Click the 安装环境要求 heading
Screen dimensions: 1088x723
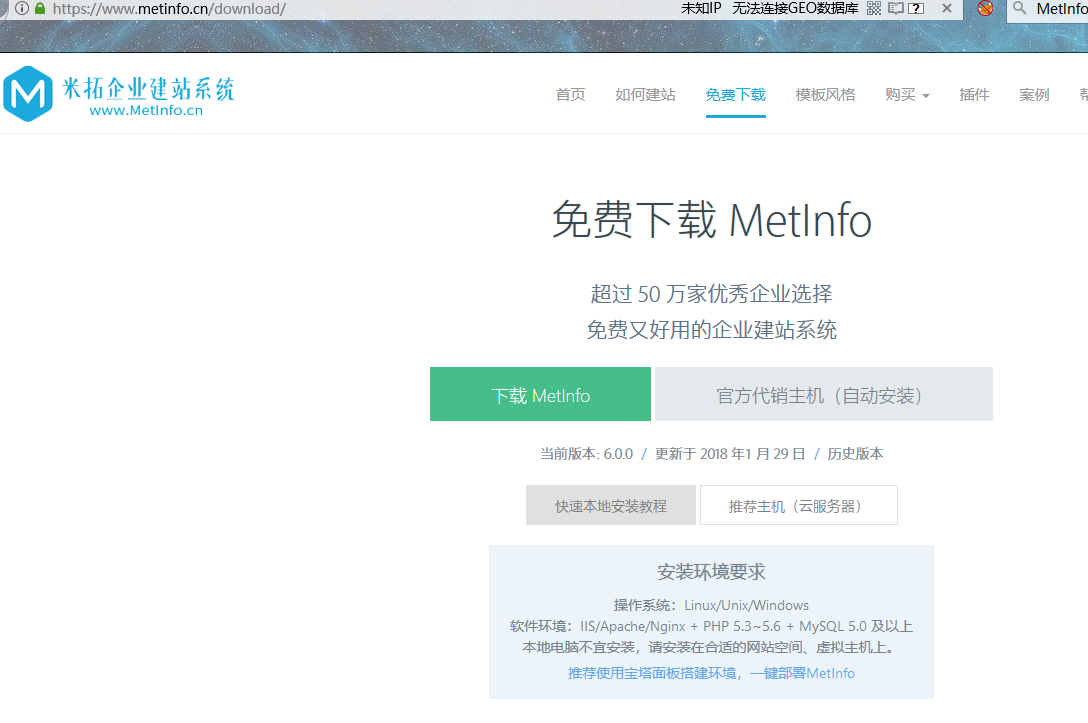tap(711, 572)
